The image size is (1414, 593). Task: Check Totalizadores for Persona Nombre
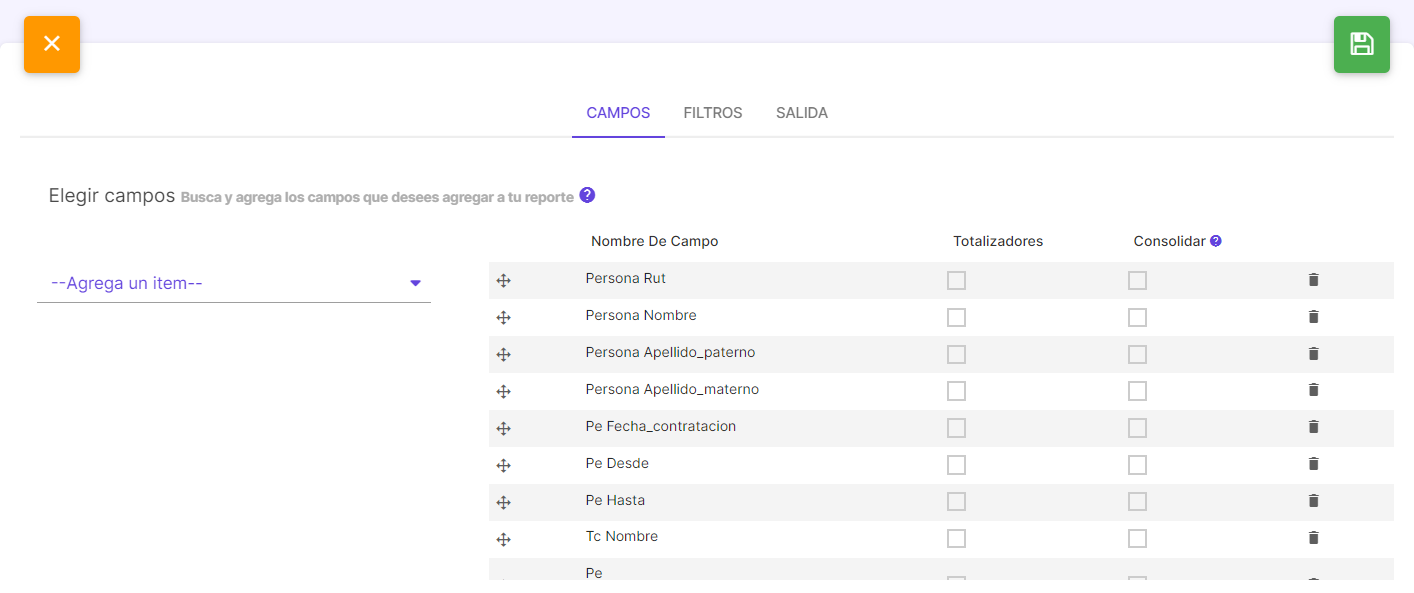[957, 318]
